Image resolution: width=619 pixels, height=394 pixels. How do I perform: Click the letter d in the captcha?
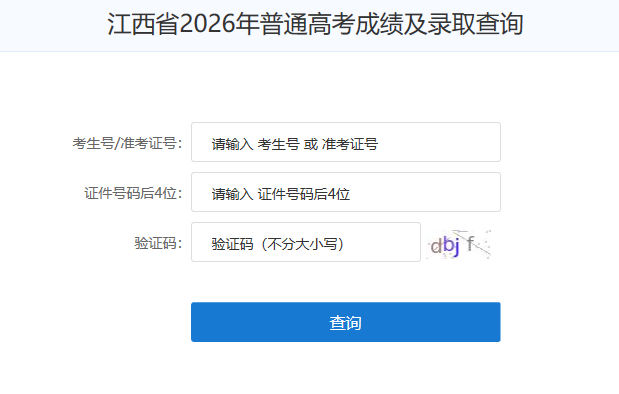[x=436, y=246]
